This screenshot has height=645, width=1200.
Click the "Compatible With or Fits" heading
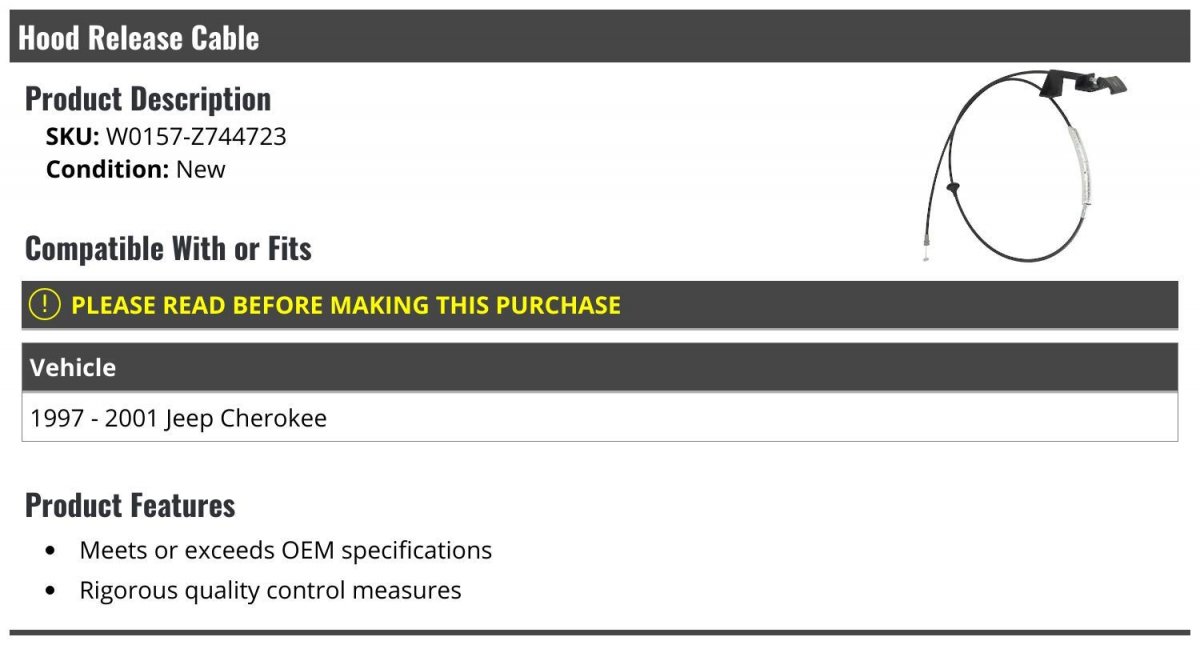[x=168, y=248]
